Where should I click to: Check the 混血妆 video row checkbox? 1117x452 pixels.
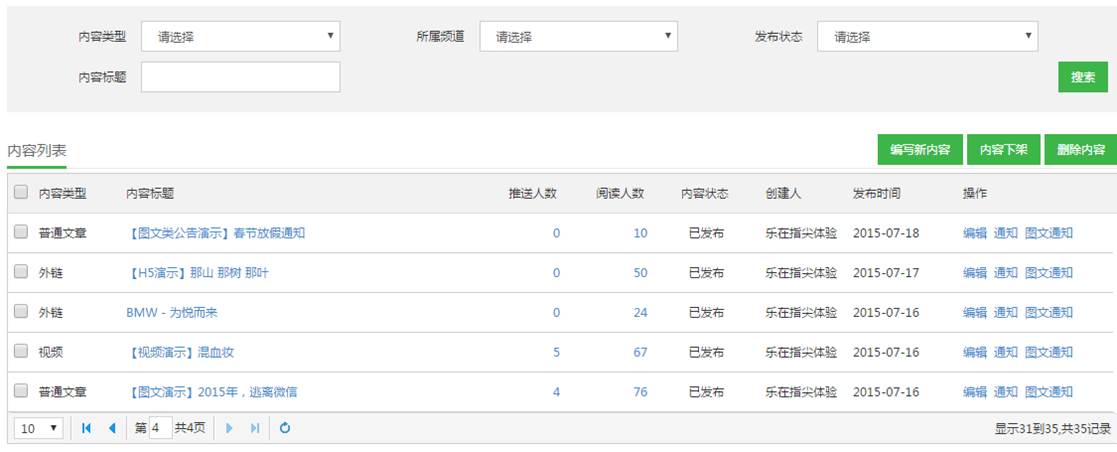click(x=21, y=352)
